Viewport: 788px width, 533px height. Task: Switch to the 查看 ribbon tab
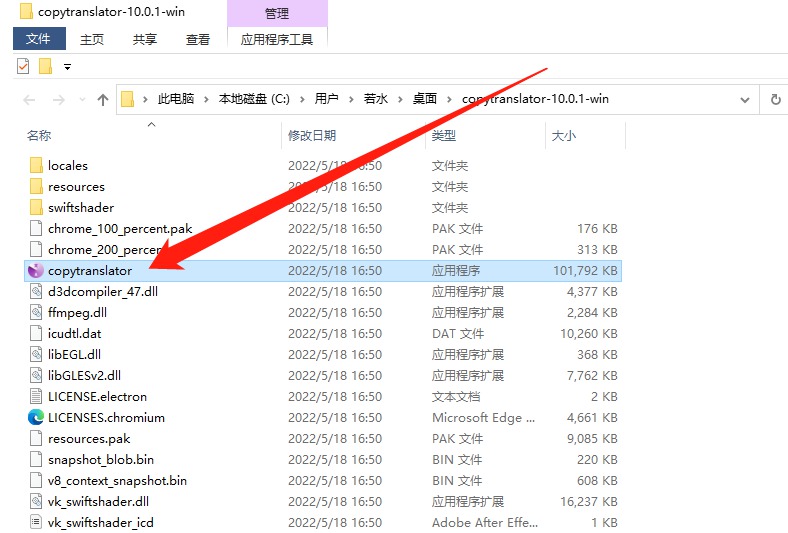click(198, 39)
